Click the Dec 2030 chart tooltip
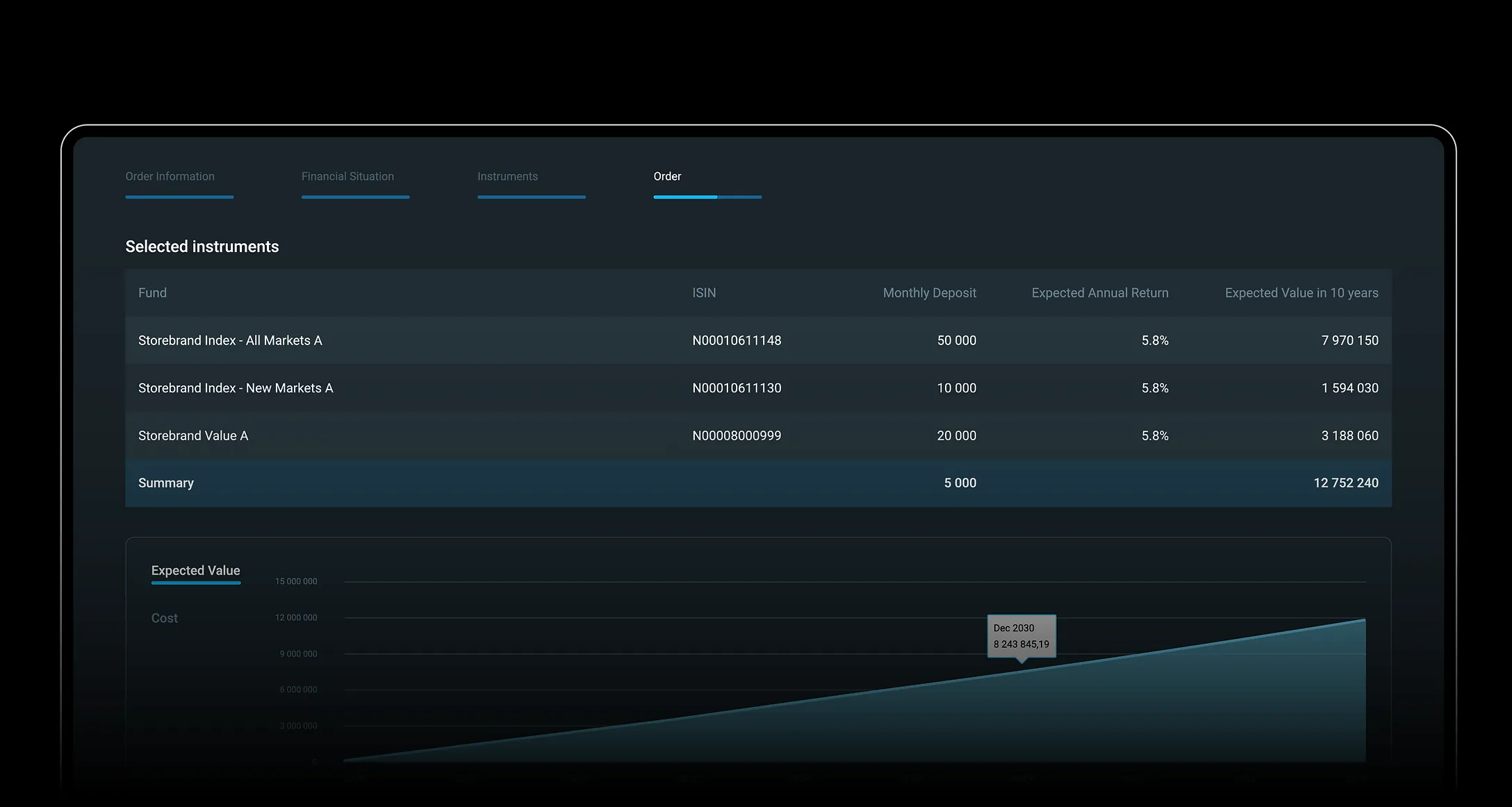The image size is (1512, 807). click(1021, 636)
